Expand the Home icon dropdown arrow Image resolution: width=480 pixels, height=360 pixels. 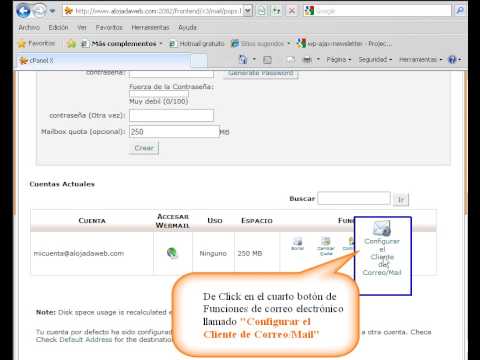(x=254, y=60)
